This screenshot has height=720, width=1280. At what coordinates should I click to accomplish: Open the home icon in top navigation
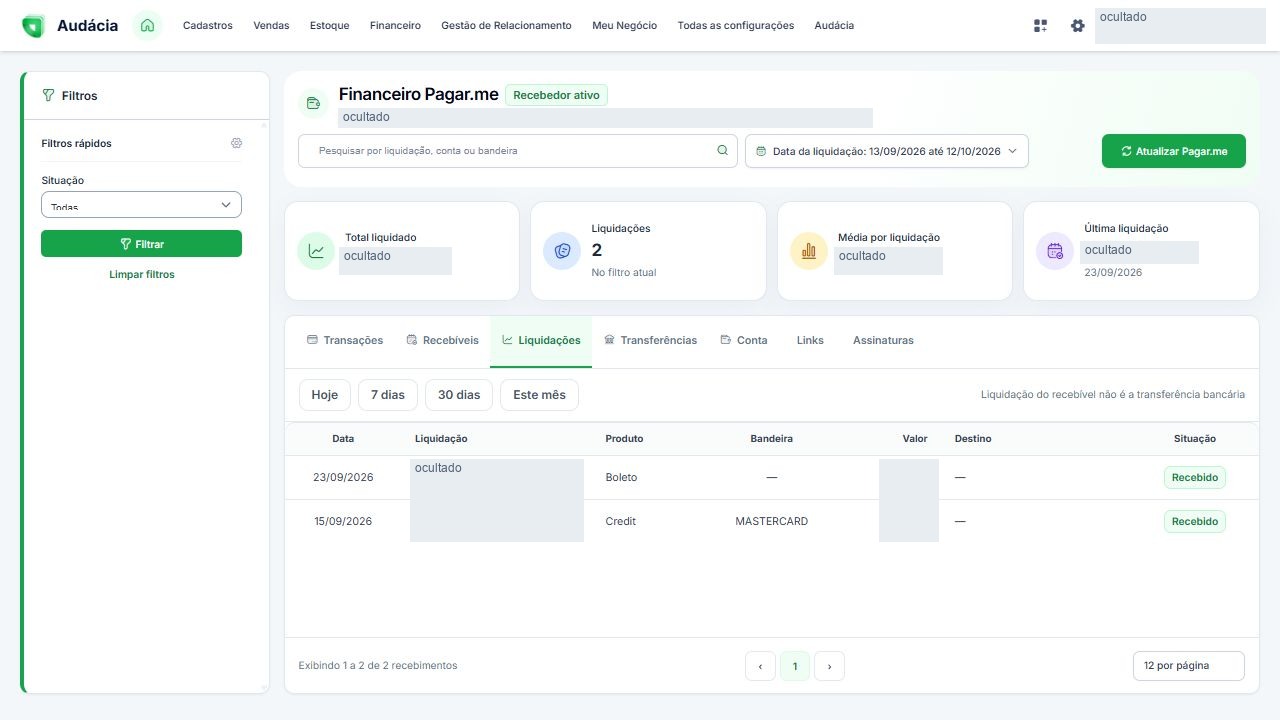[148, 25]
